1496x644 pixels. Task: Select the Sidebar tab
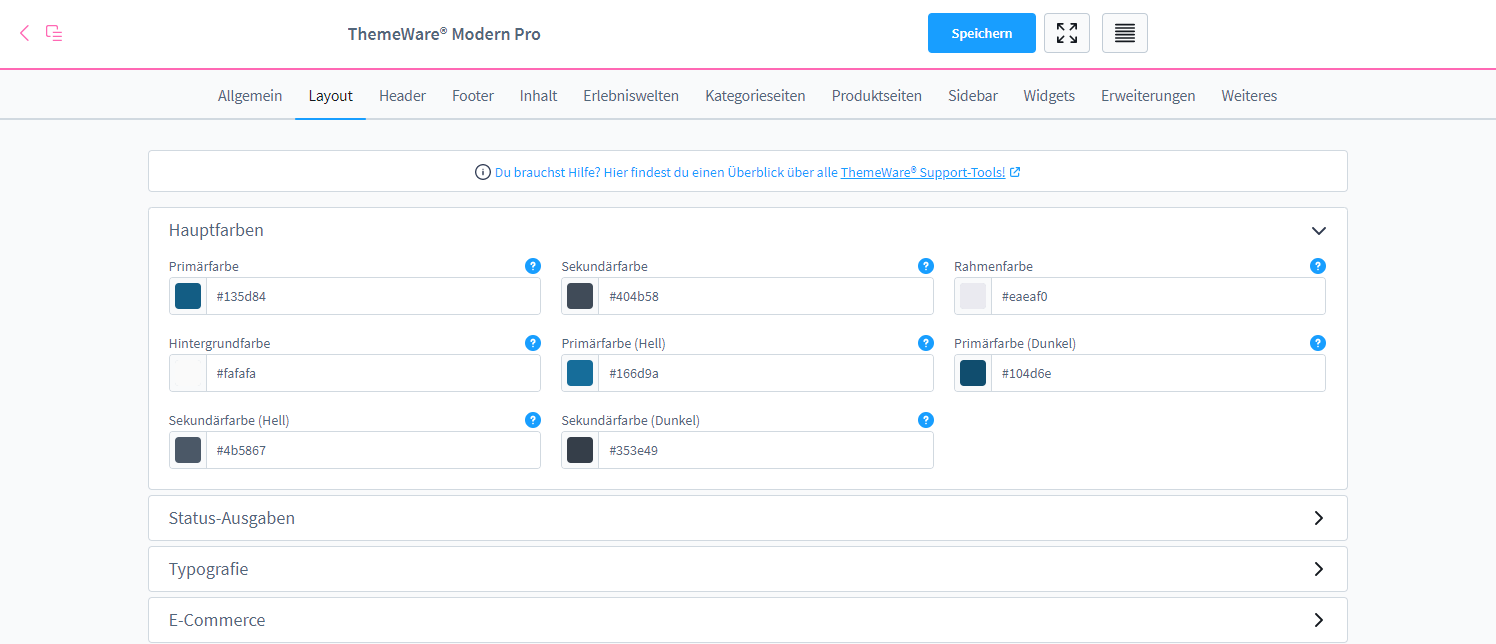973,96
